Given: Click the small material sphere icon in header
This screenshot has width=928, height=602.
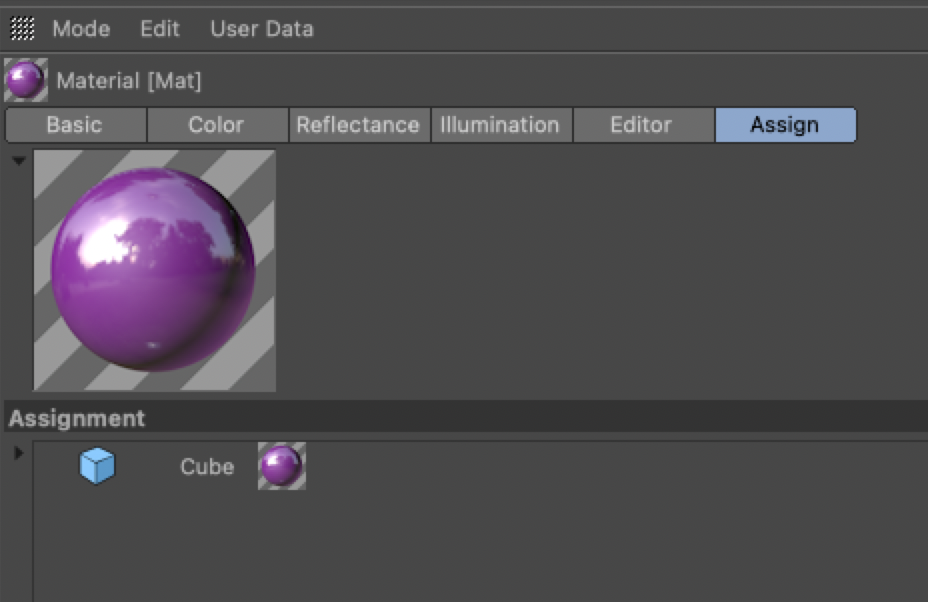Looking at the screenshot, I should tap(25, 80).
